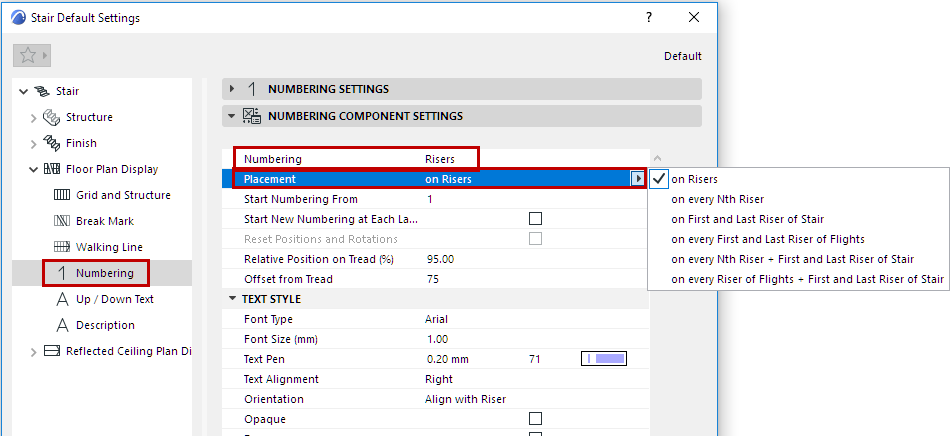Expand the Numbering Settings panel
This screenshot has width=951, height=436.
tap(232, 89)
